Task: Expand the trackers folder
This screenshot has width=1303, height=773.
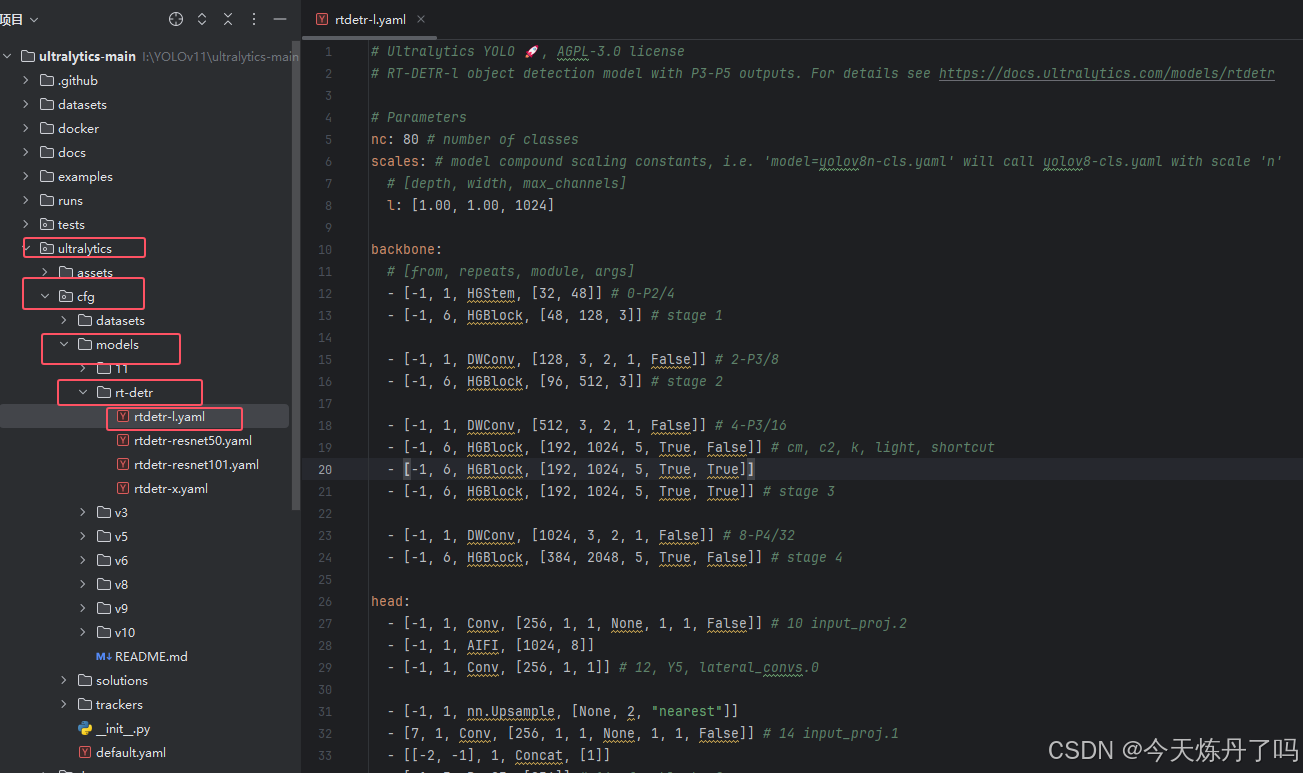Action: click(x=65, y=704)
